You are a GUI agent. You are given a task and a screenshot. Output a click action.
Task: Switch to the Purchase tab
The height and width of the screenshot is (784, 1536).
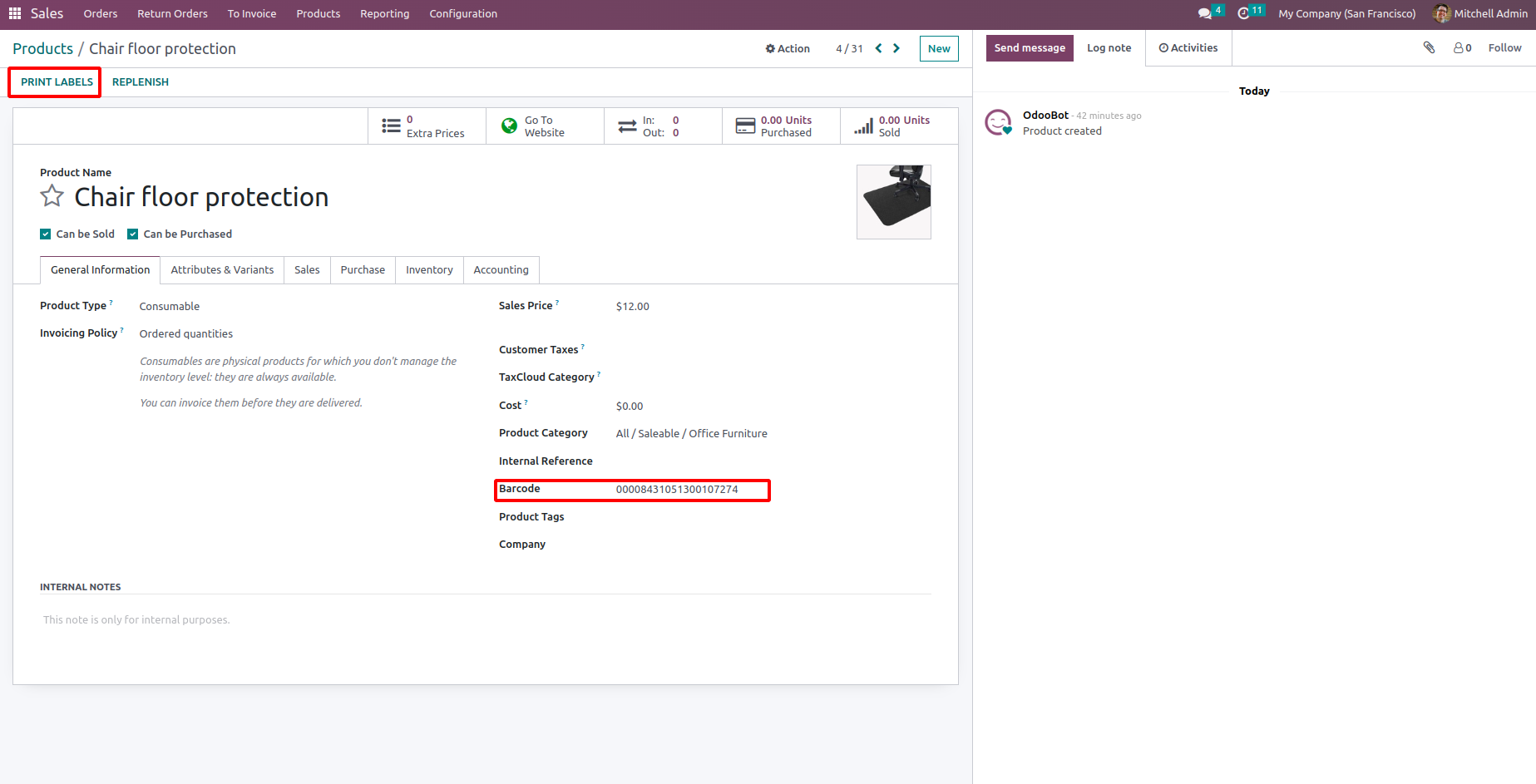coord(363,270)
